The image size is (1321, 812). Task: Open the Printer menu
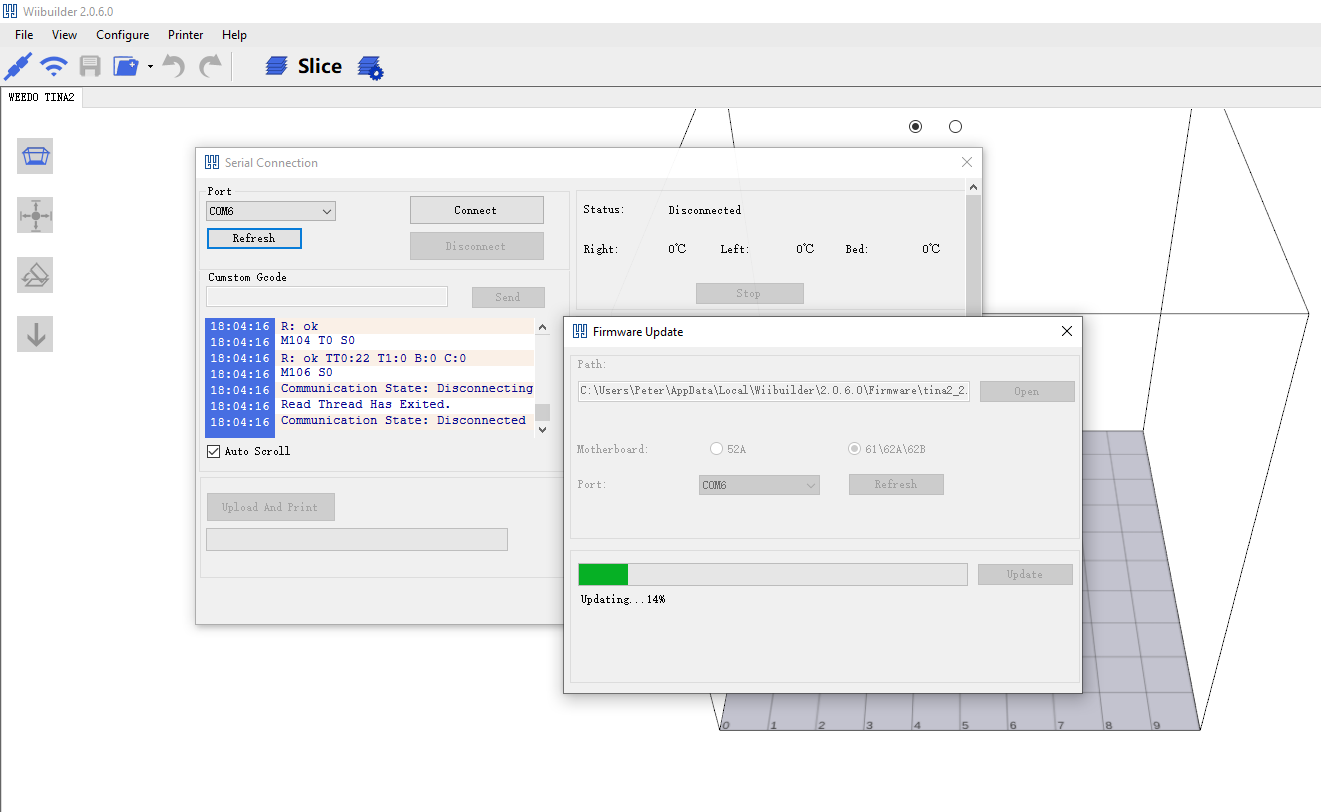pos(186,35)
